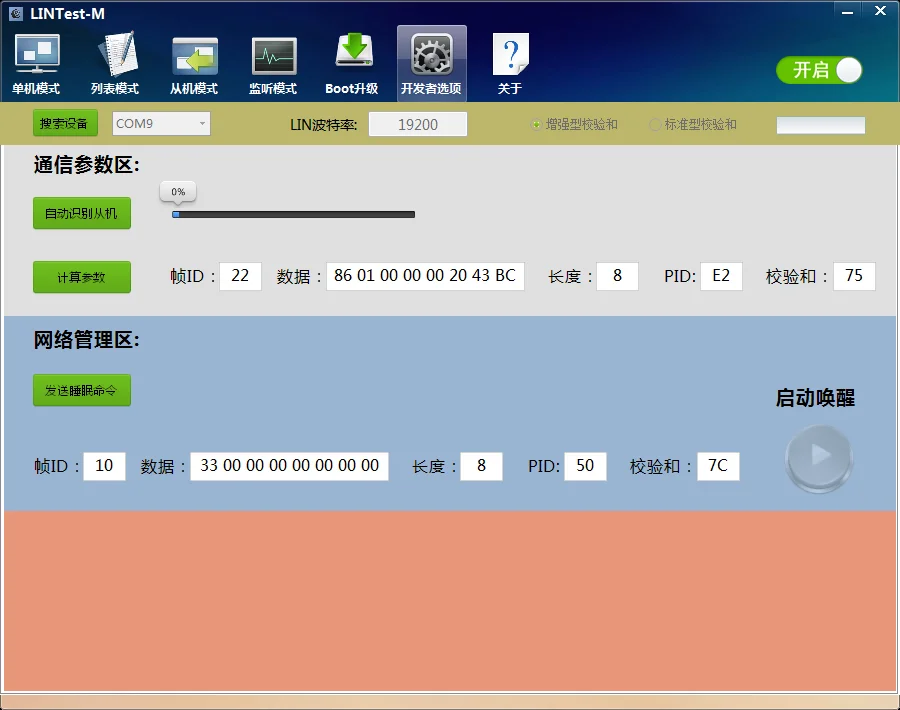Click the data field 33 00 00 00
Image resolution: width=900 pixels, height=710 pixels.
click(x=289, y=466)
